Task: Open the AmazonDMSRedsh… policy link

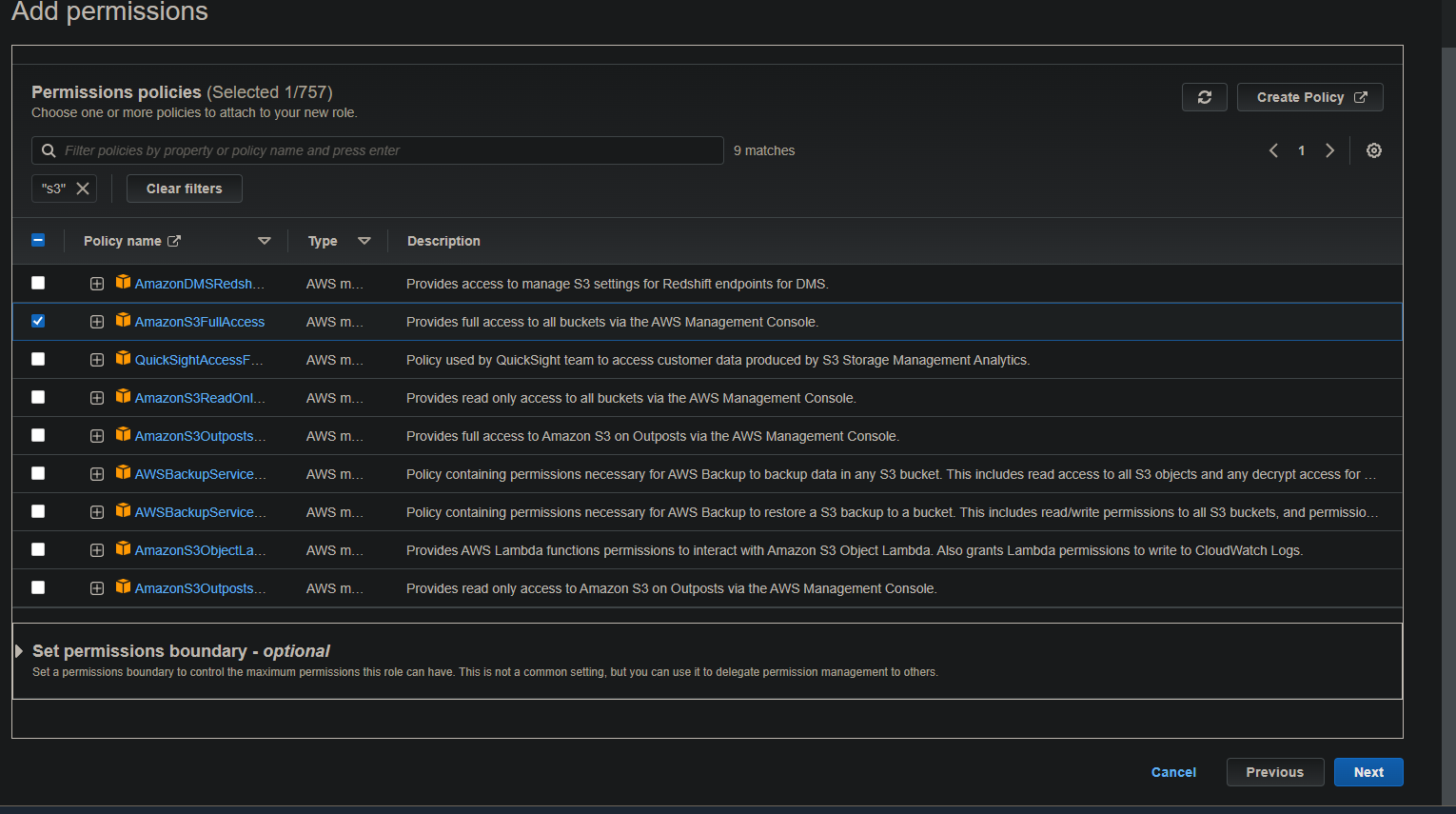Action: click(200, 284)
